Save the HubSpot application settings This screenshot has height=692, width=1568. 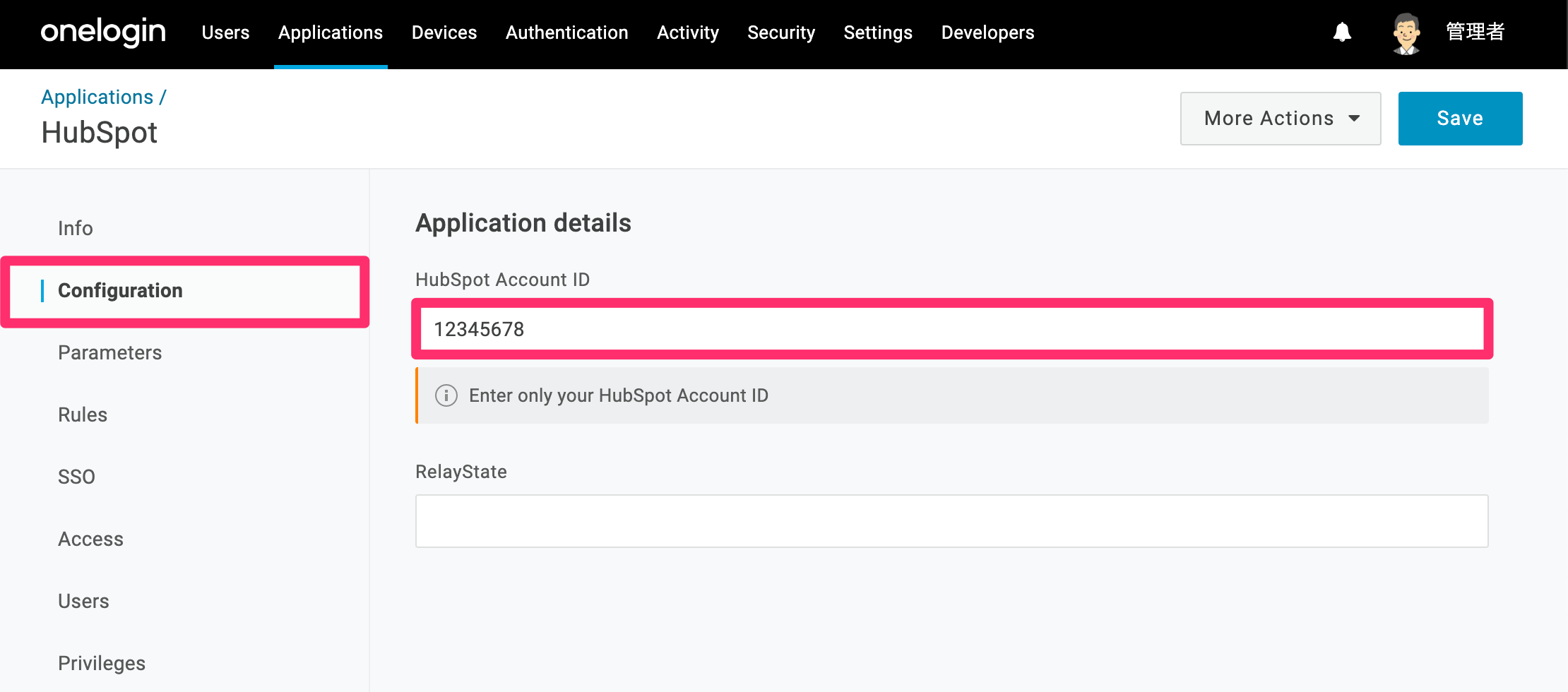click(x=1460, y=119)
